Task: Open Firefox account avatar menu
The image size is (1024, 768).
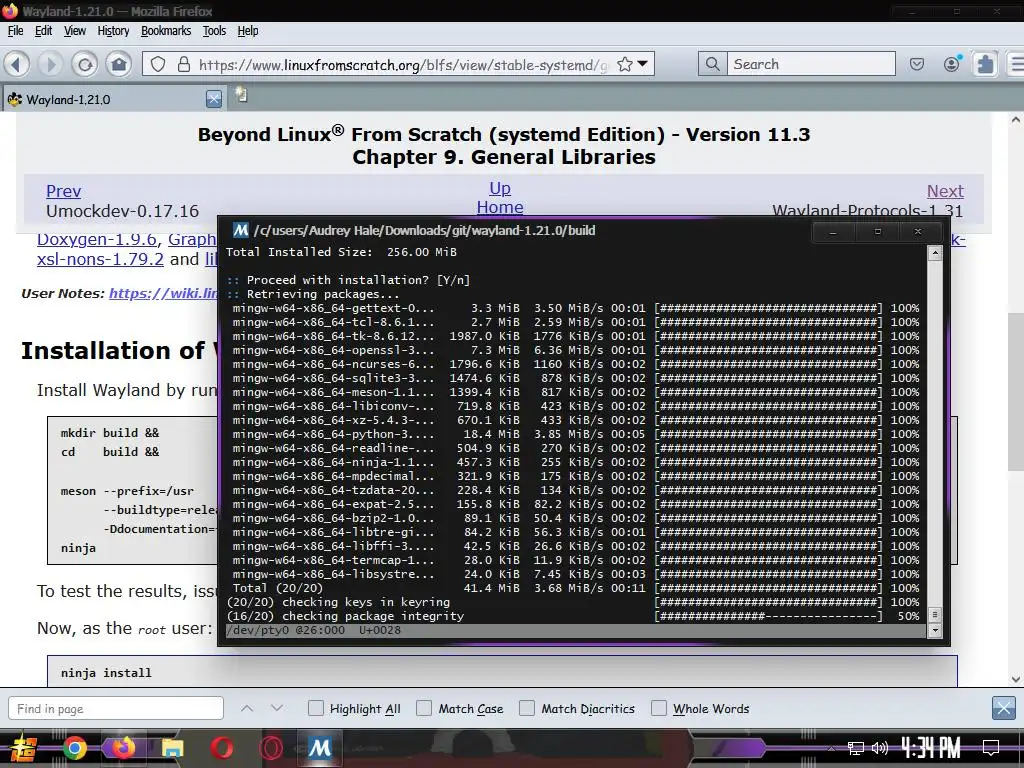Action: [x=952, y=63]
